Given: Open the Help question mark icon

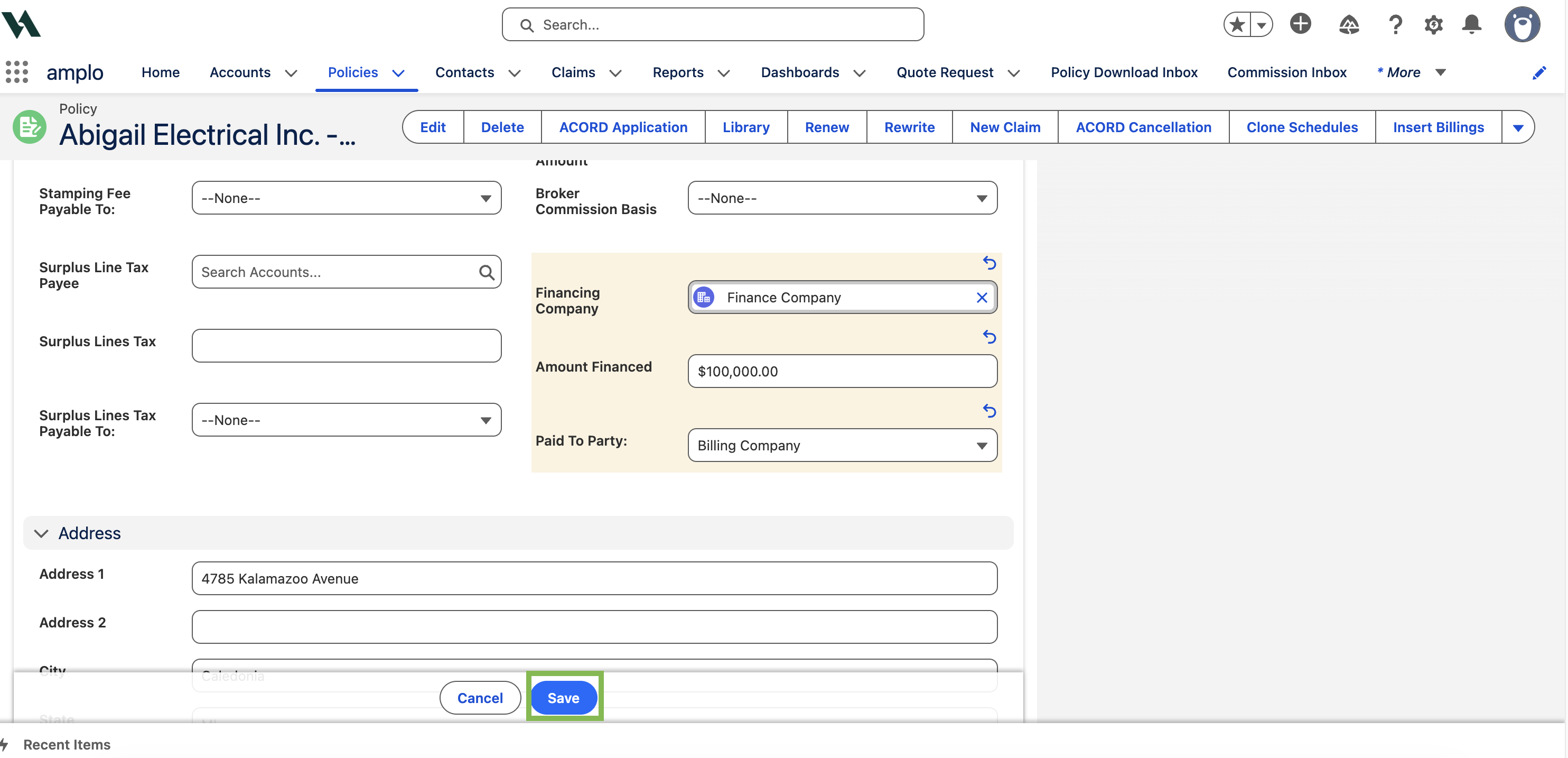Looking at the screenshot, I should point(1395,24).
